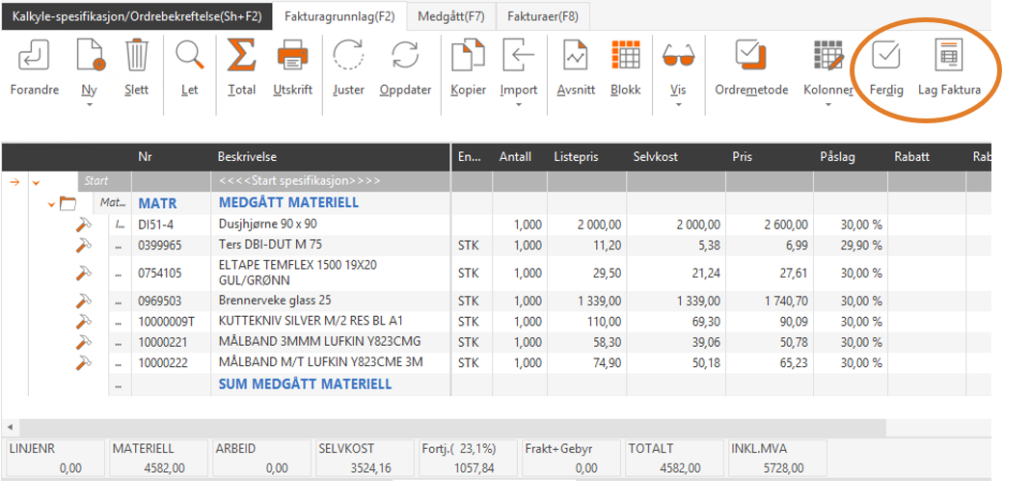
Task: Collapse the Start spesifikasjon row chevron
Action: click(35, 182)
